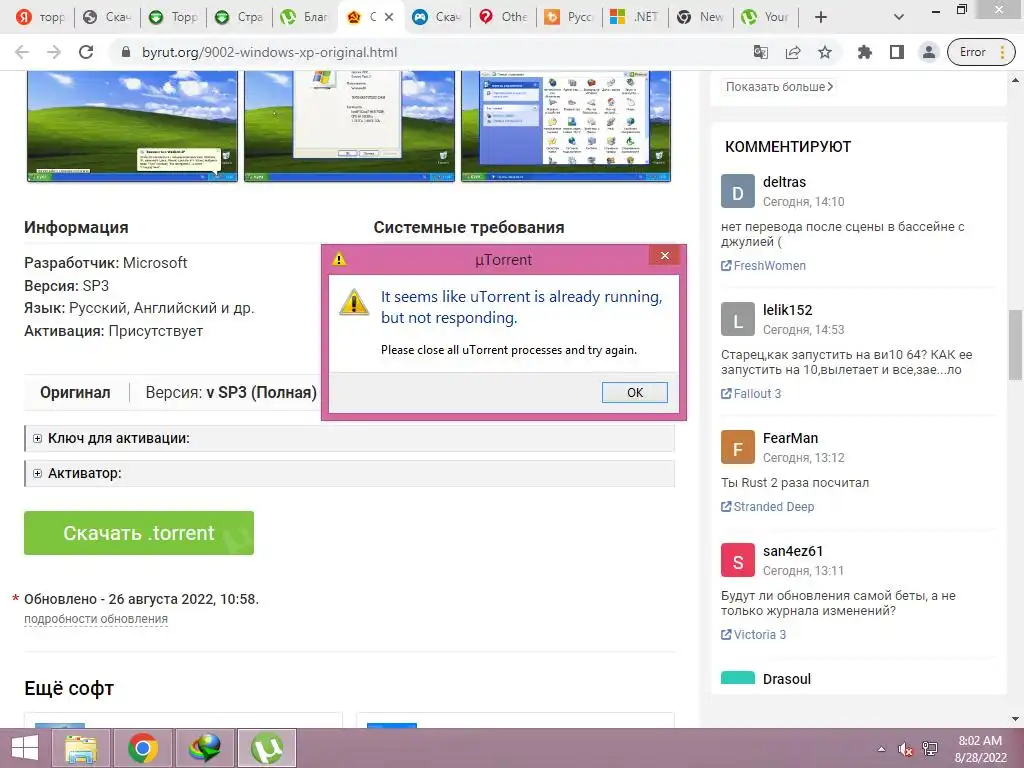Viewport: 1024px width, 768px height.
Task: Click the username deltras
Action: click(784, 182)
